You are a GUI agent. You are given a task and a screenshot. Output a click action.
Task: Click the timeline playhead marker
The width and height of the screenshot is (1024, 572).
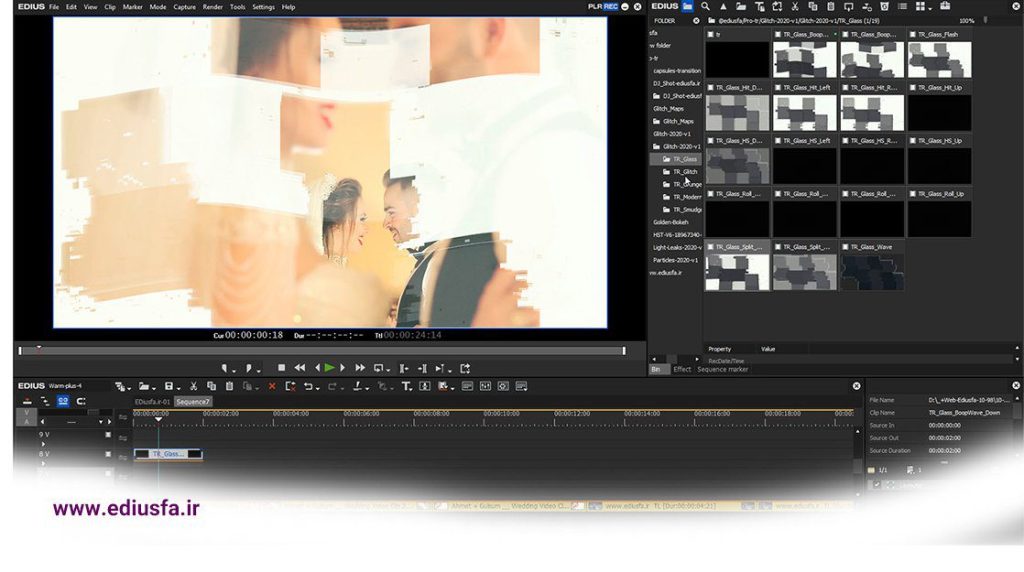point(158,419)
